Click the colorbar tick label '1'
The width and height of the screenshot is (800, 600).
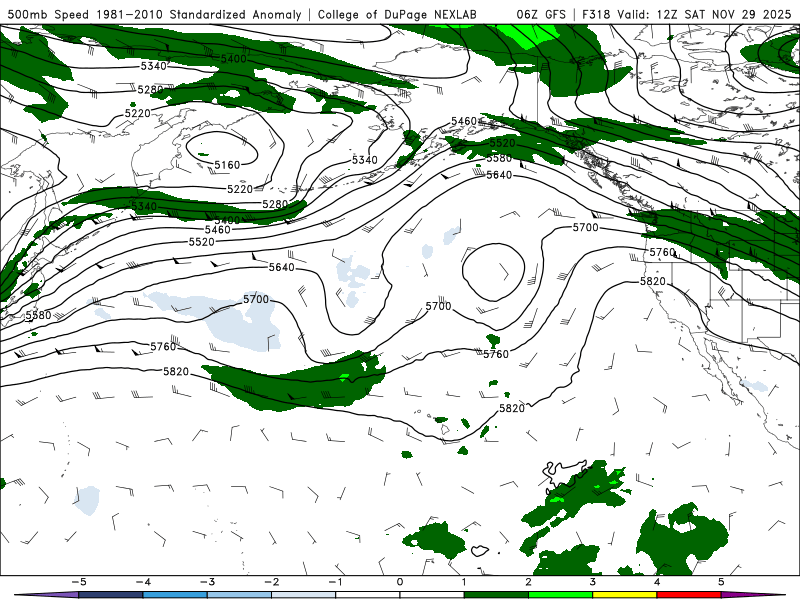point(464,582)
